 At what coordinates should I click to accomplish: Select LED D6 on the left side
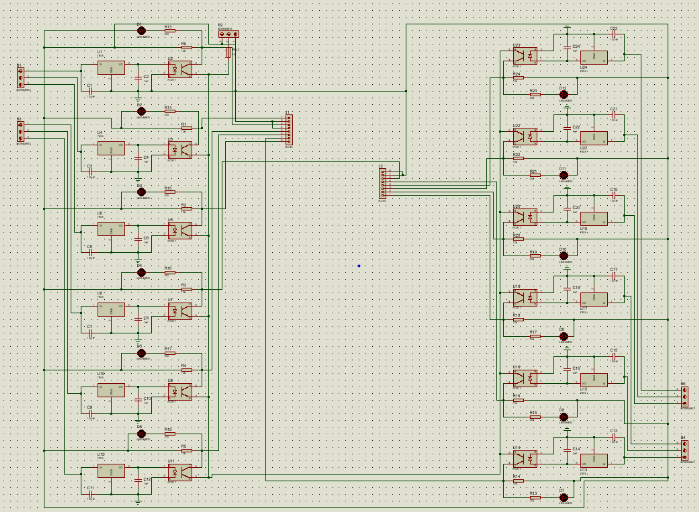click(x=141, y=434)
